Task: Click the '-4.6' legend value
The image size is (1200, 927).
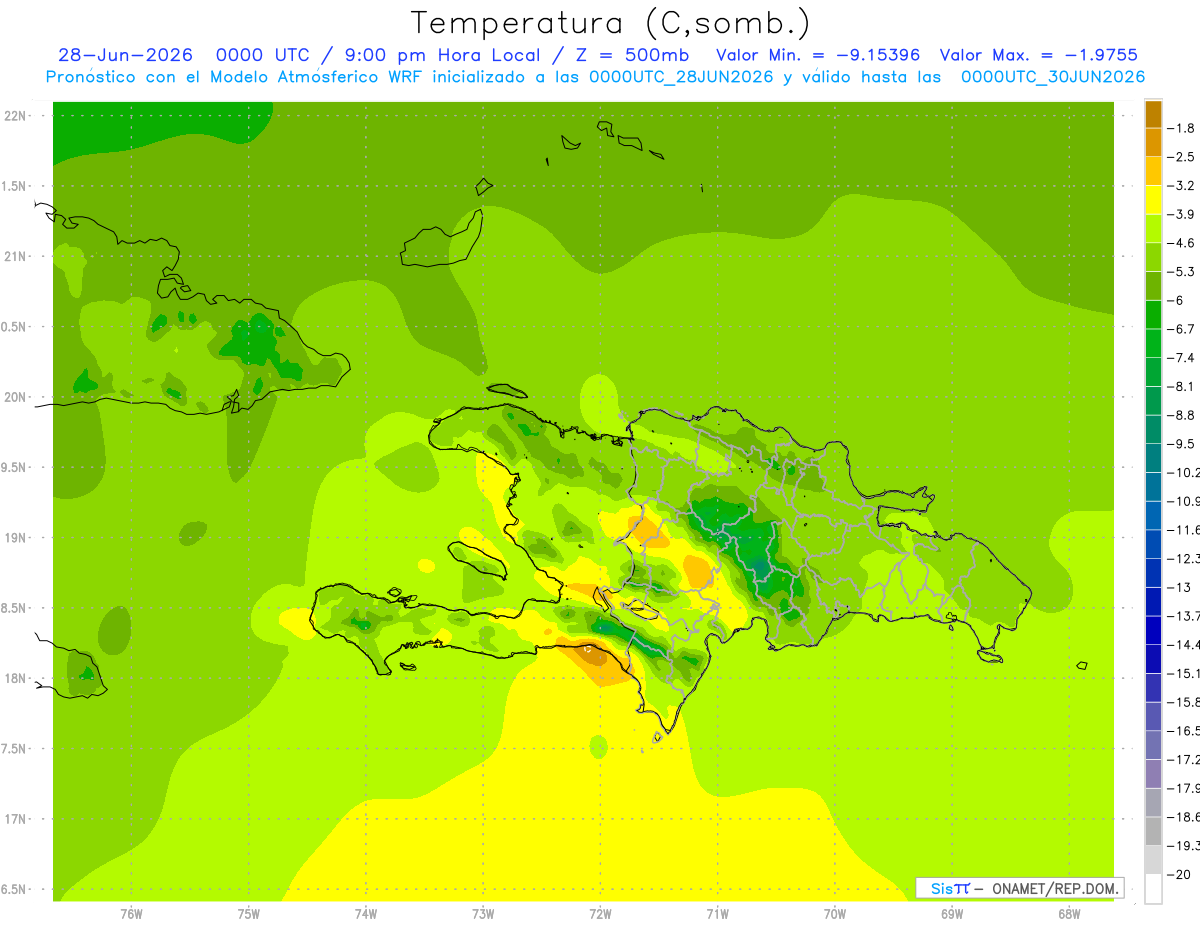Action: point(1180,243)
